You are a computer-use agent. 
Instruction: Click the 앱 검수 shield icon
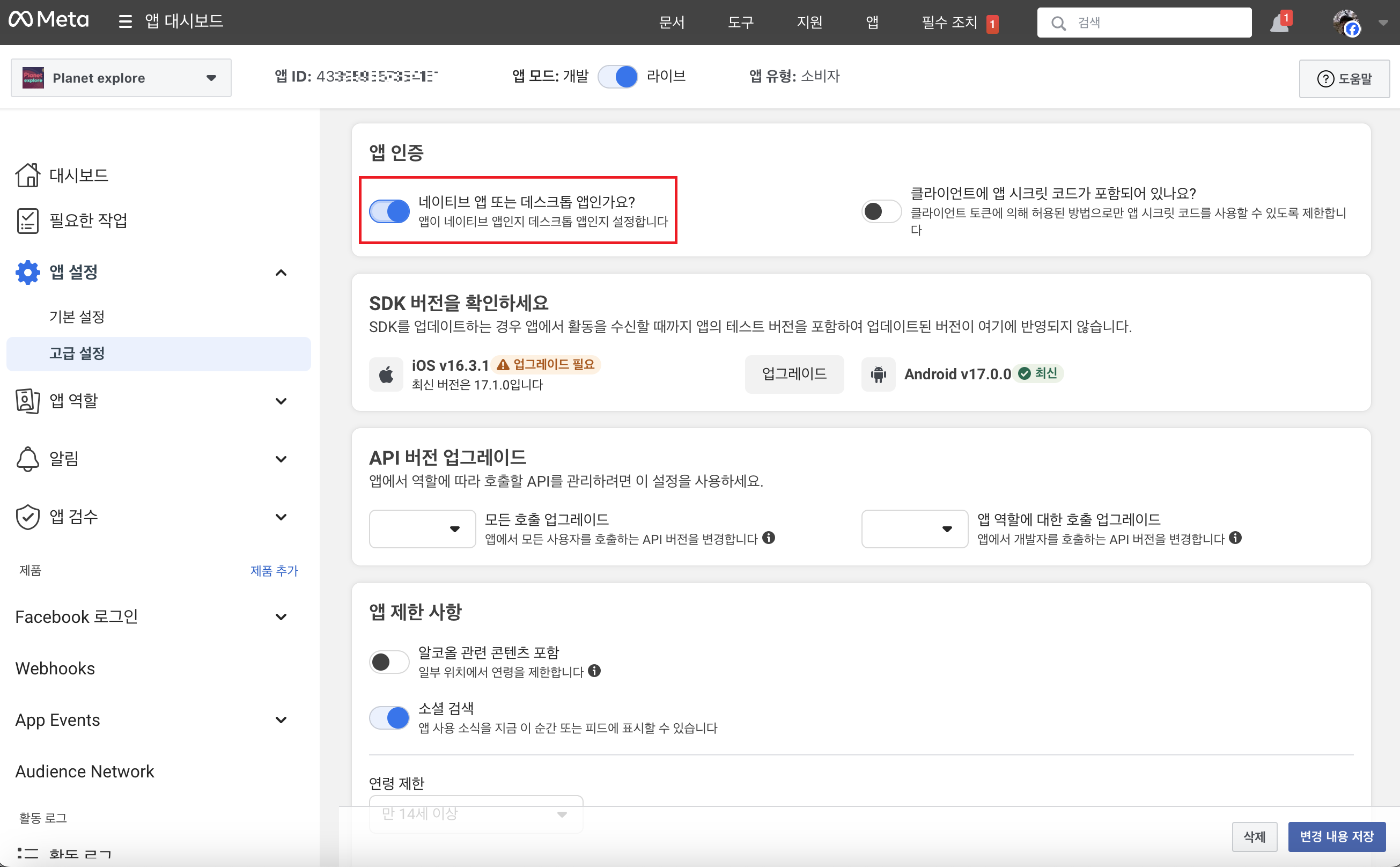(27, 517)
